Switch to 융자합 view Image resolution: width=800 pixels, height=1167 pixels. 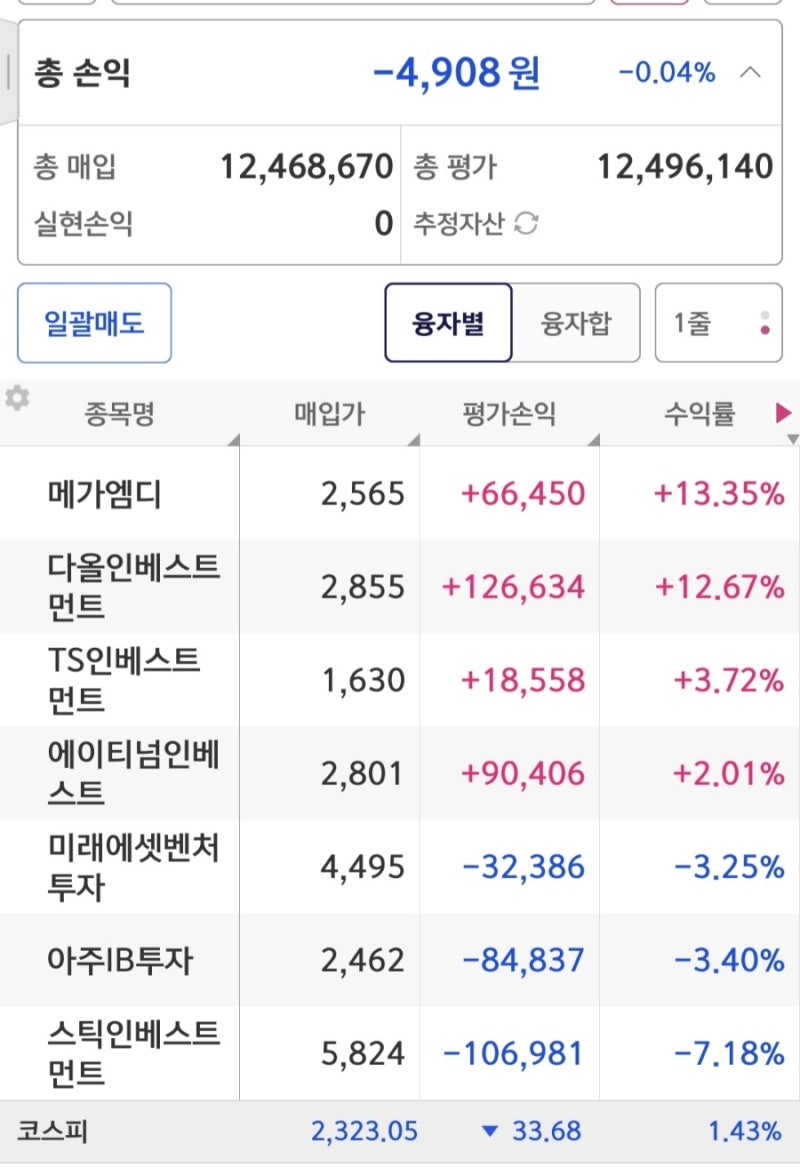point(577,322)
